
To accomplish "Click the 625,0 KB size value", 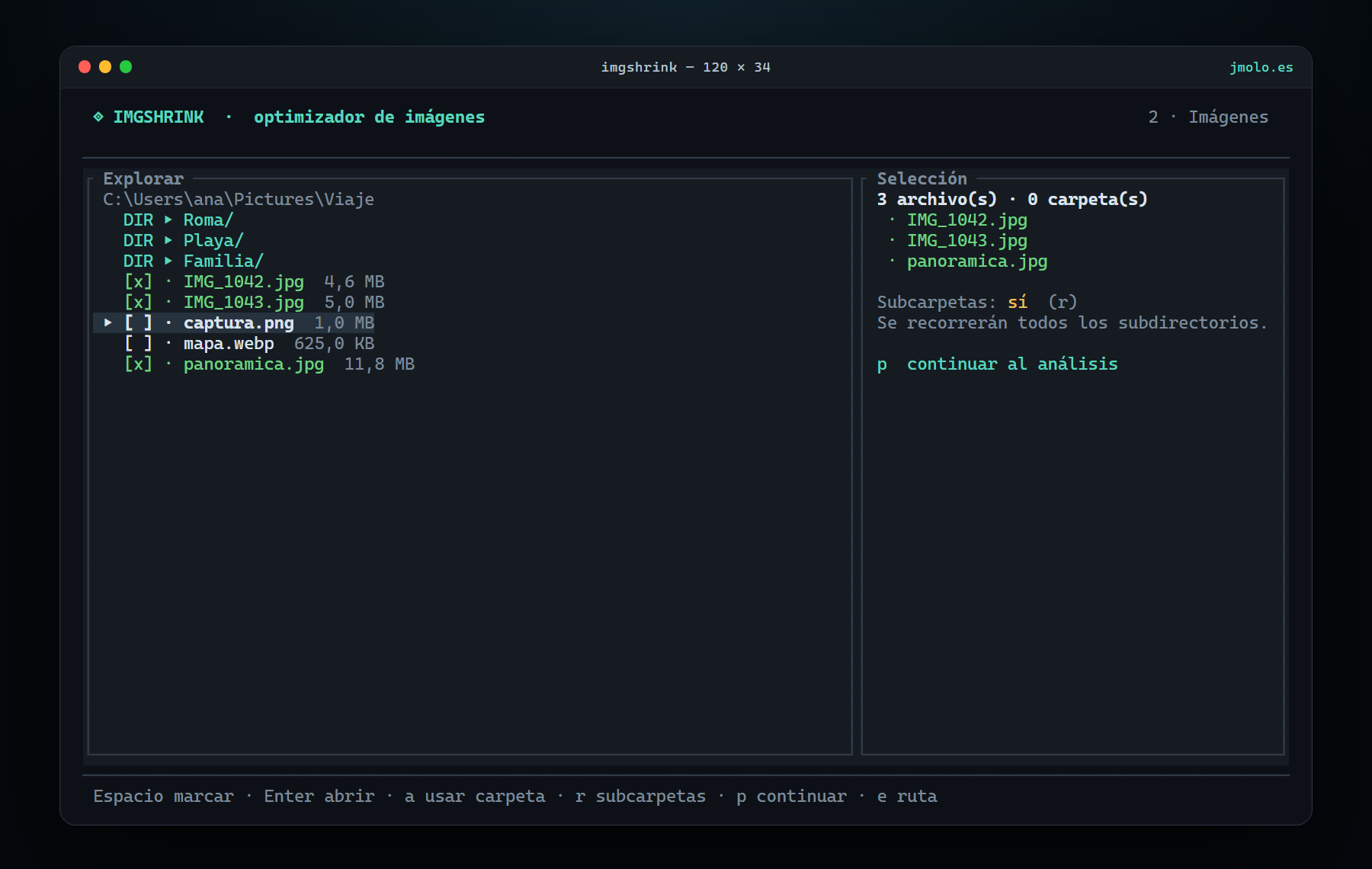I will pos(335,343).
